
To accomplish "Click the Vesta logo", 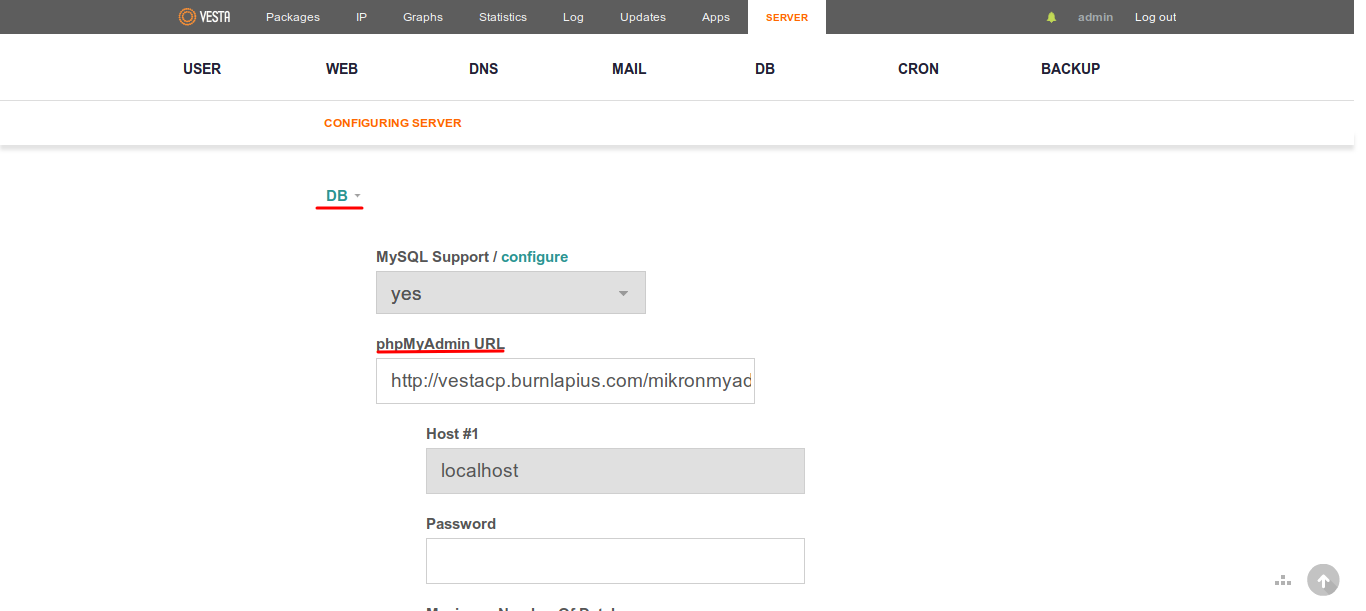I will pos(204,17).
